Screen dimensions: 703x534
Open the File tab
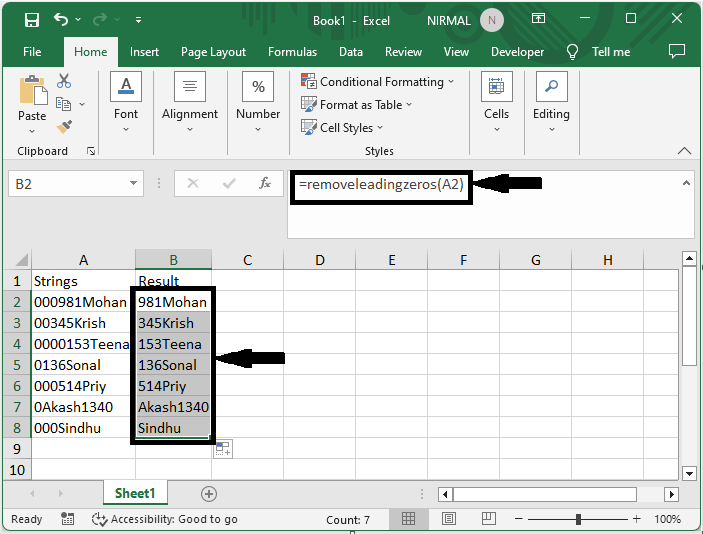[32, 52]
